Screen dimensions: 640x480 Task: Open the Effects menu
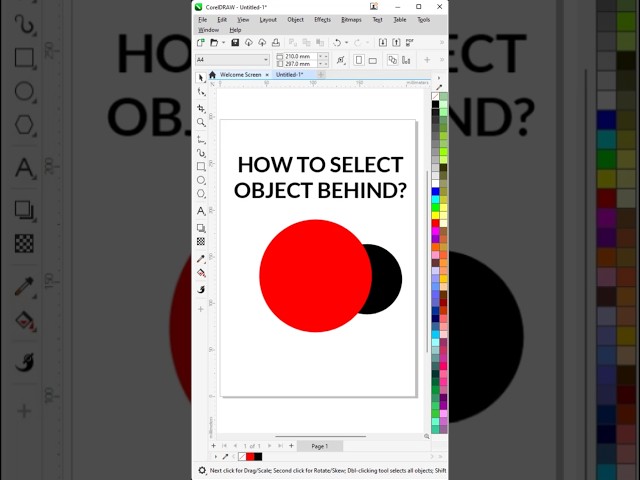point(322,20)
